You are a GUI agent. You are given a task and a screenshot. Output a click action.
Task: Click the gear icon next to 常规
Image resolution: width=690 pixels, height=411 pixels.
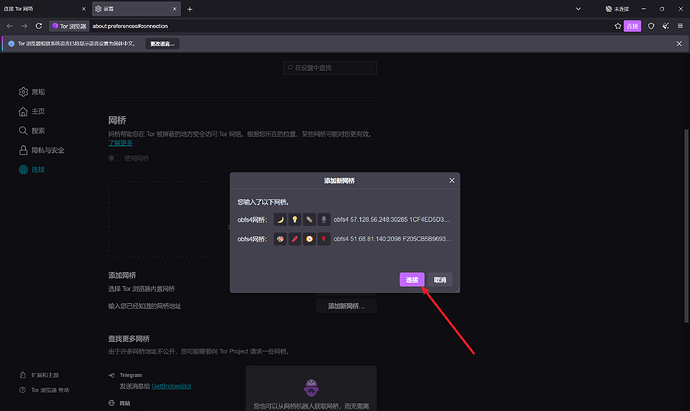23,92
